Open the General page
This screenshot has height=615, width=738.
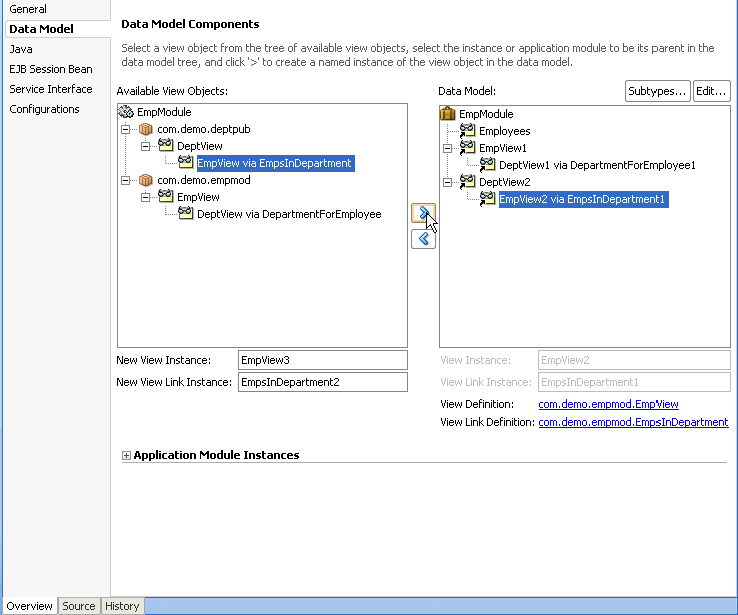click(28, 9)
